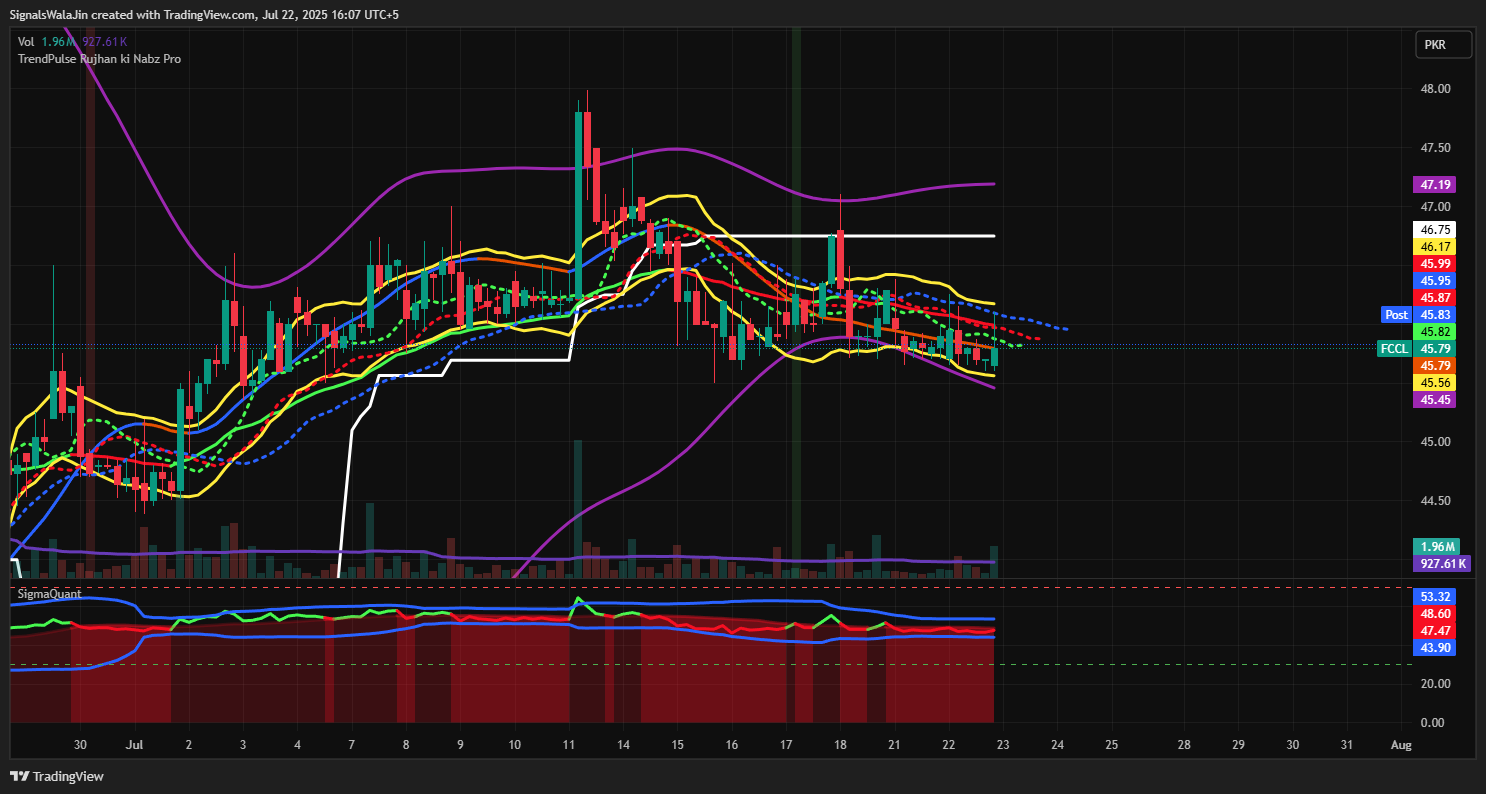Click date 21 on the time axis
The width and height of the screenshot is (1486, 794).
tap(894, 745)
